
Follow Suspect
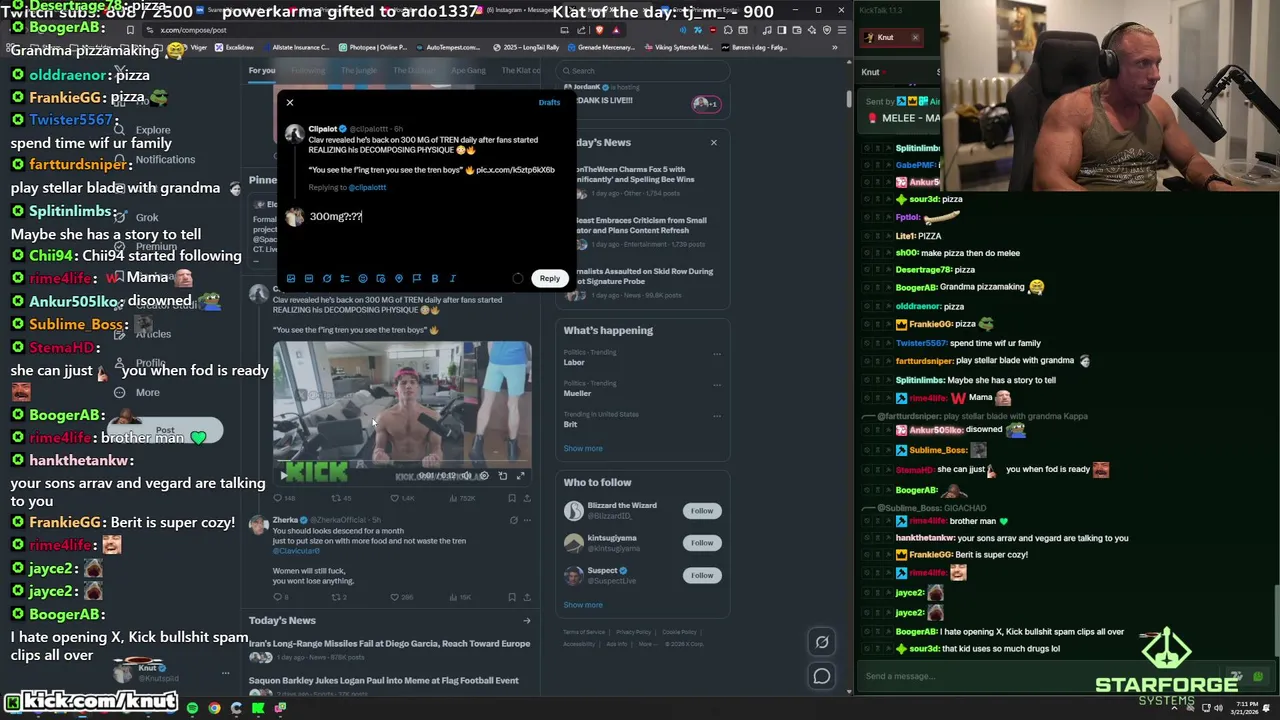(702, 575)
